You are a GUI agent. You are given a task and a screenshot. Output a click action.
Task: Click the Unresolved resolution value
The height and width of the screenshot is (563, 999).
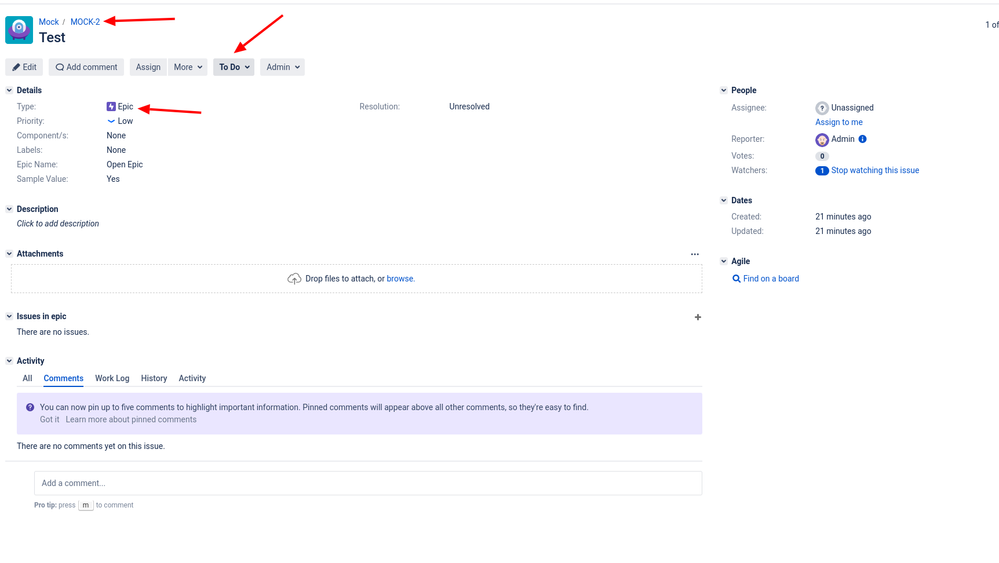[x=469, y=106]
